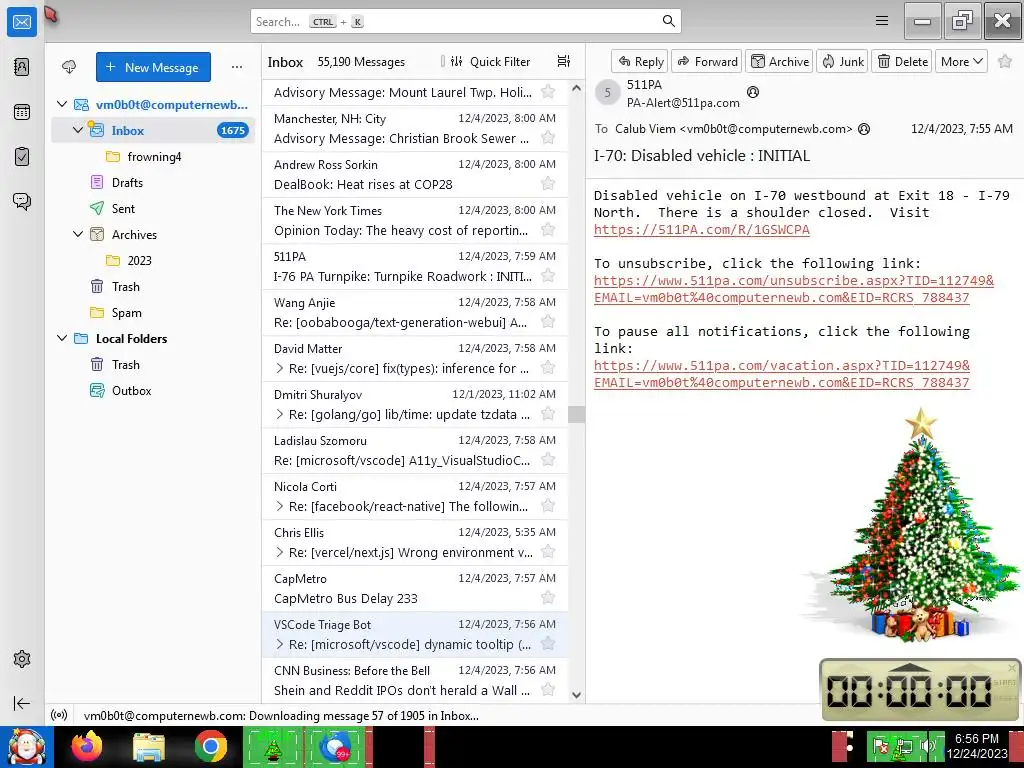Expand the Dmitri Shuralyov thread
Viewport: 1024px width, 768px height.
tap(280, 414)
